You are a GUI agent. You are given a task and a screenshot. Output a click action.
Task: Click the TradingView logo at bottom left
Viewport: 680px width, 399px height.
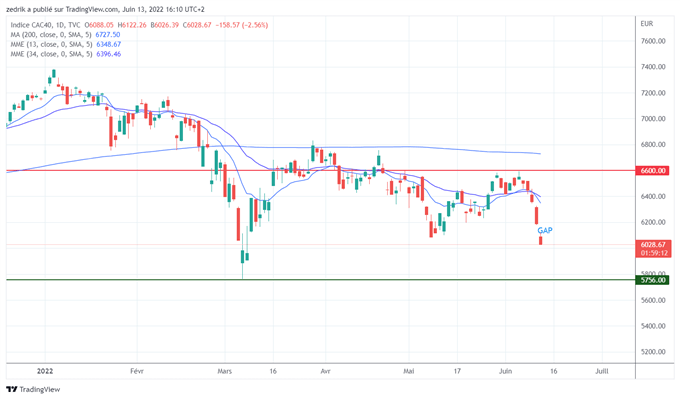33,389
